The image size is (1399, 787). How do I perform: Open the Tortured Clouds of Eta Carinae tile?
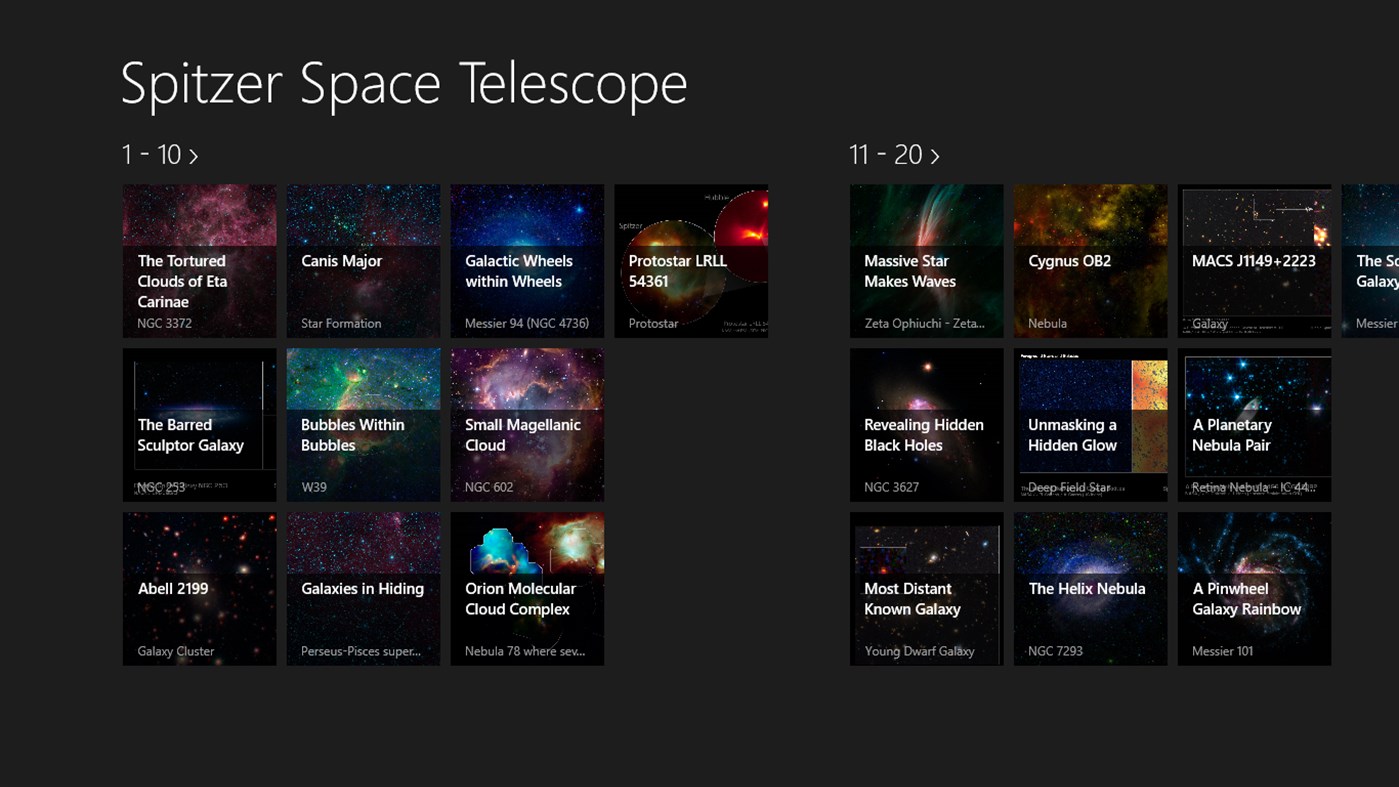click(199, 260)
